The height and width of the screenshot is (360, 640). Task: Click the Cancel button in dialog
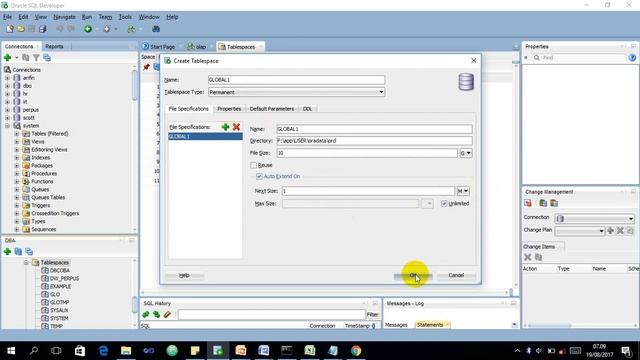pos(456,276)
